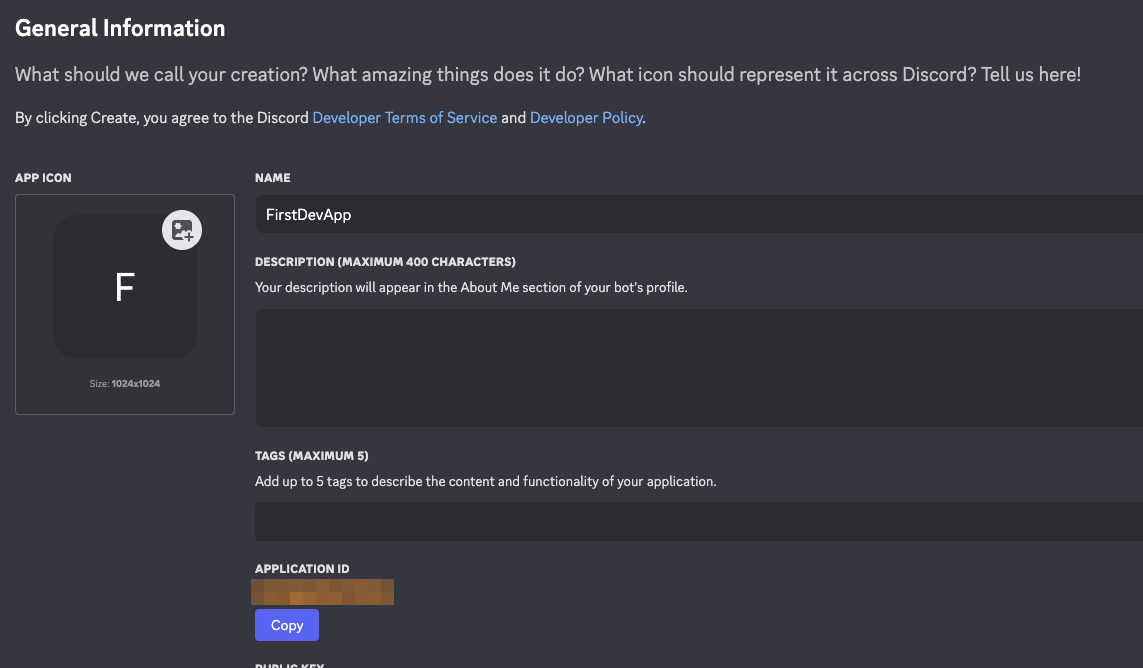Click the General Information heading
The width and height of the screenshot is (1143, 668).
pyautogui.click(x=120, y=28)
